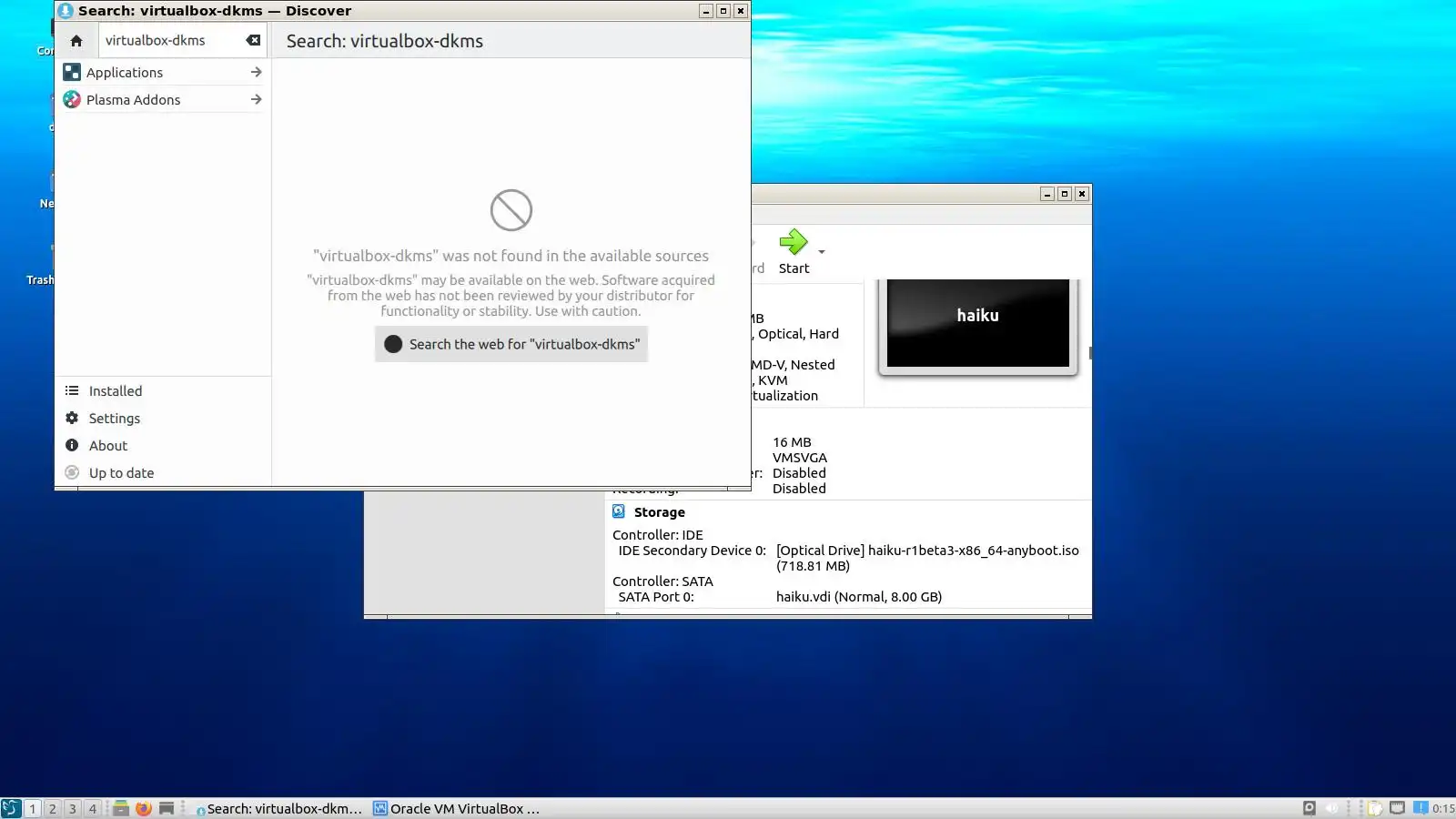Image resolution: width=1456 pixels, height=819 pixels.
Task: Click the haiku VM preview thumbnail
Action: tap(978, 324)
